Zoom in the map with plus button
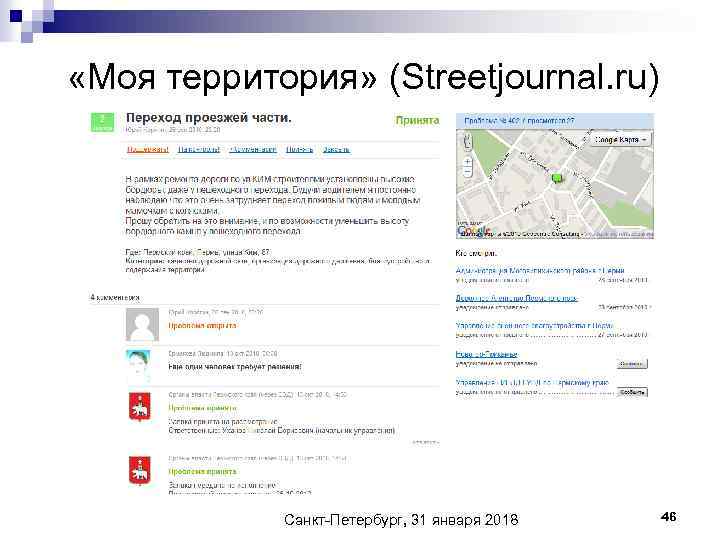The image size is (720, 540). (x=468, y=162)
